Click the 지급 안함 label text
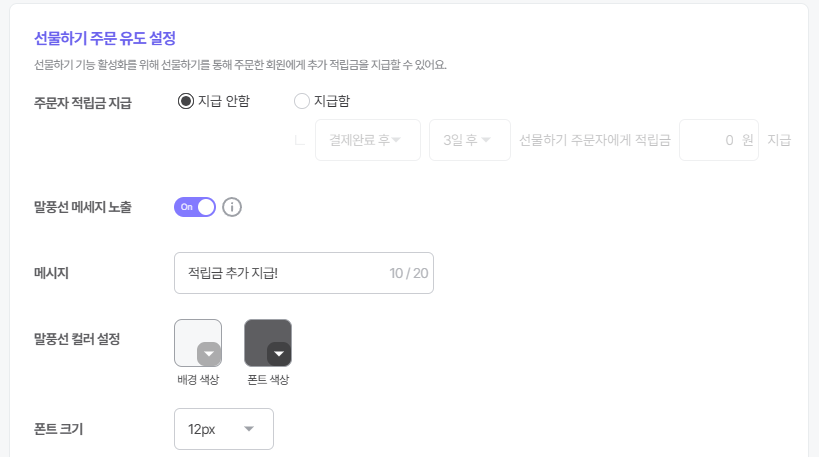 [x=224, y=101]
